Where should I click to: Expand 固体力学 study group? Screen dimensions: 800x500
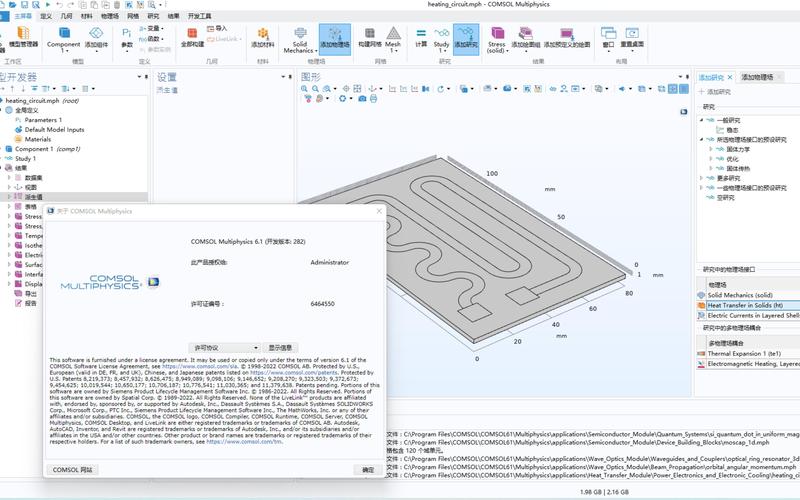click(711, 149)
